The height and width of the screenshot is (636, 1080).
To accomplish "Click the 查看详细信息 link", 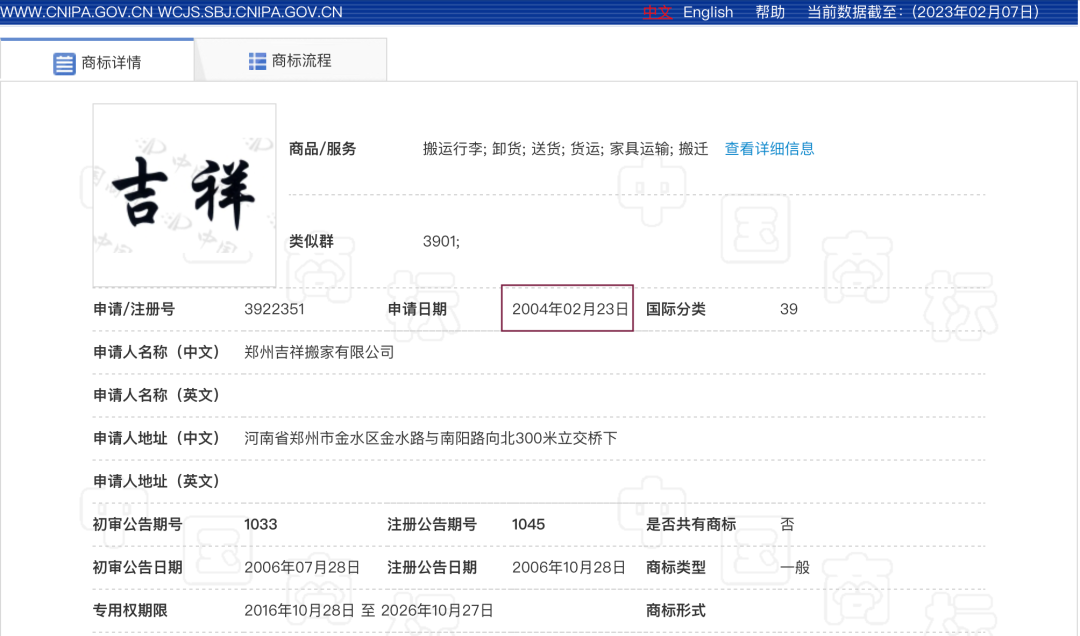I will tap(769, 149).
